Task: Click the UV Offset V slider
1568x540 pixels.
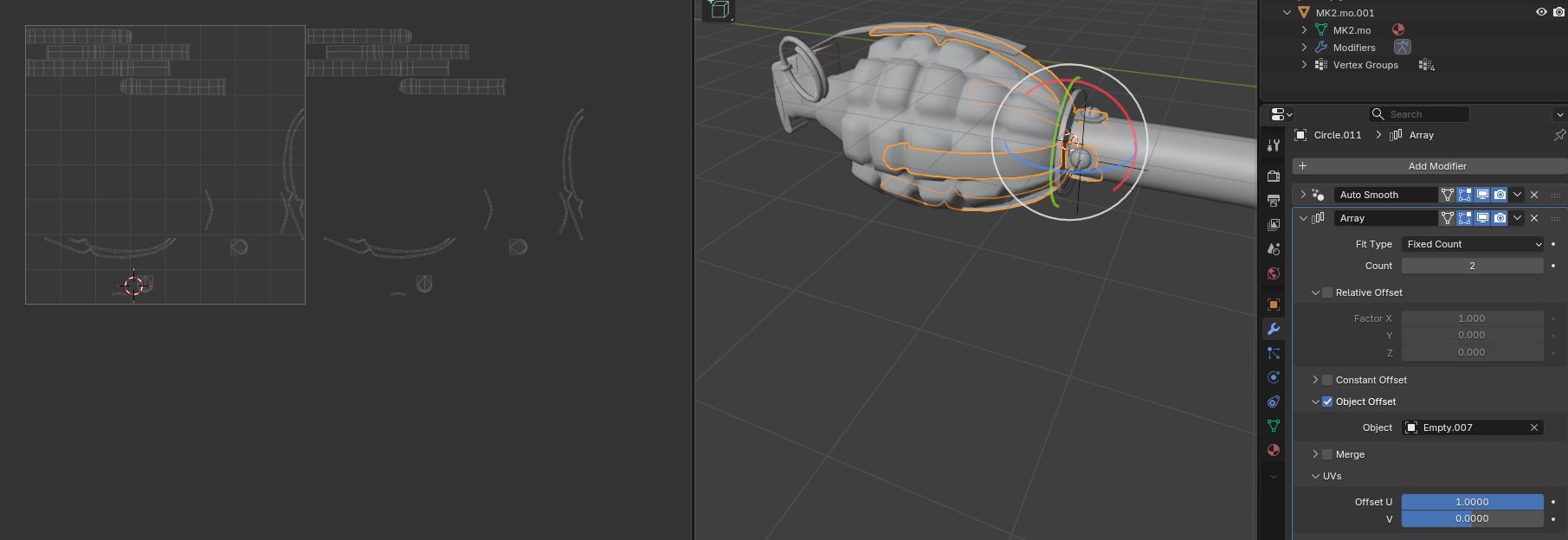Action: pyautogui.click(x=1472, y=518)
